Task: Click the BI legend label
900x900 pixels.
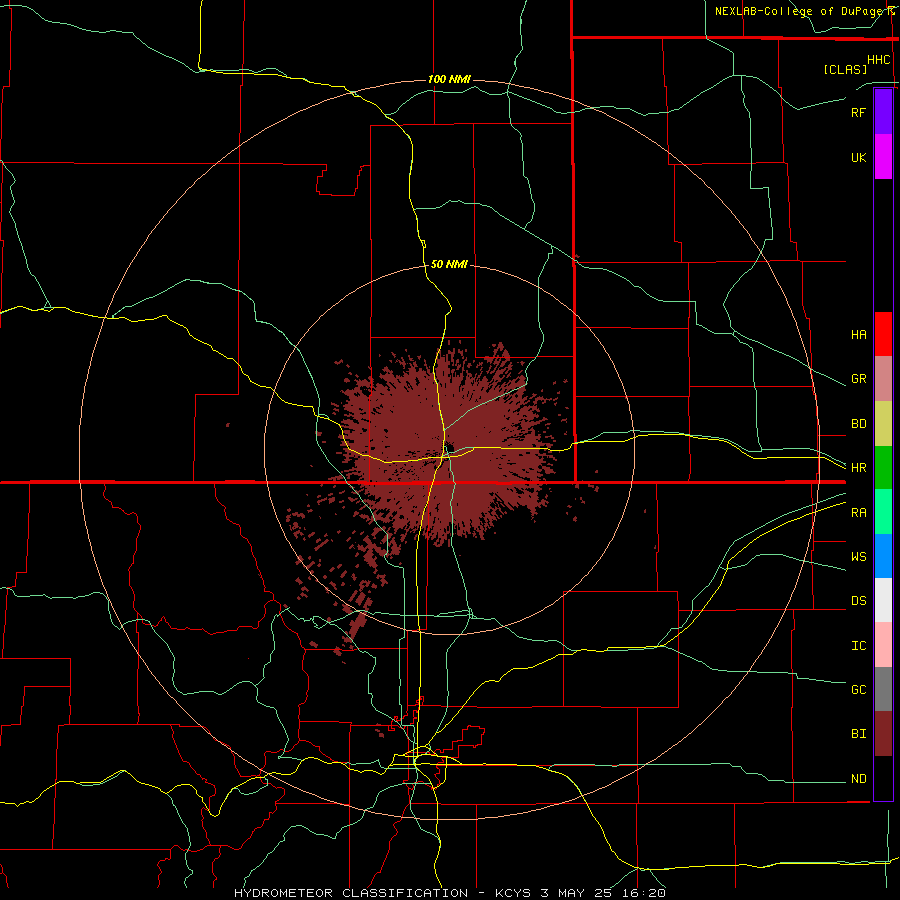Action: click(x=858, y=734)
